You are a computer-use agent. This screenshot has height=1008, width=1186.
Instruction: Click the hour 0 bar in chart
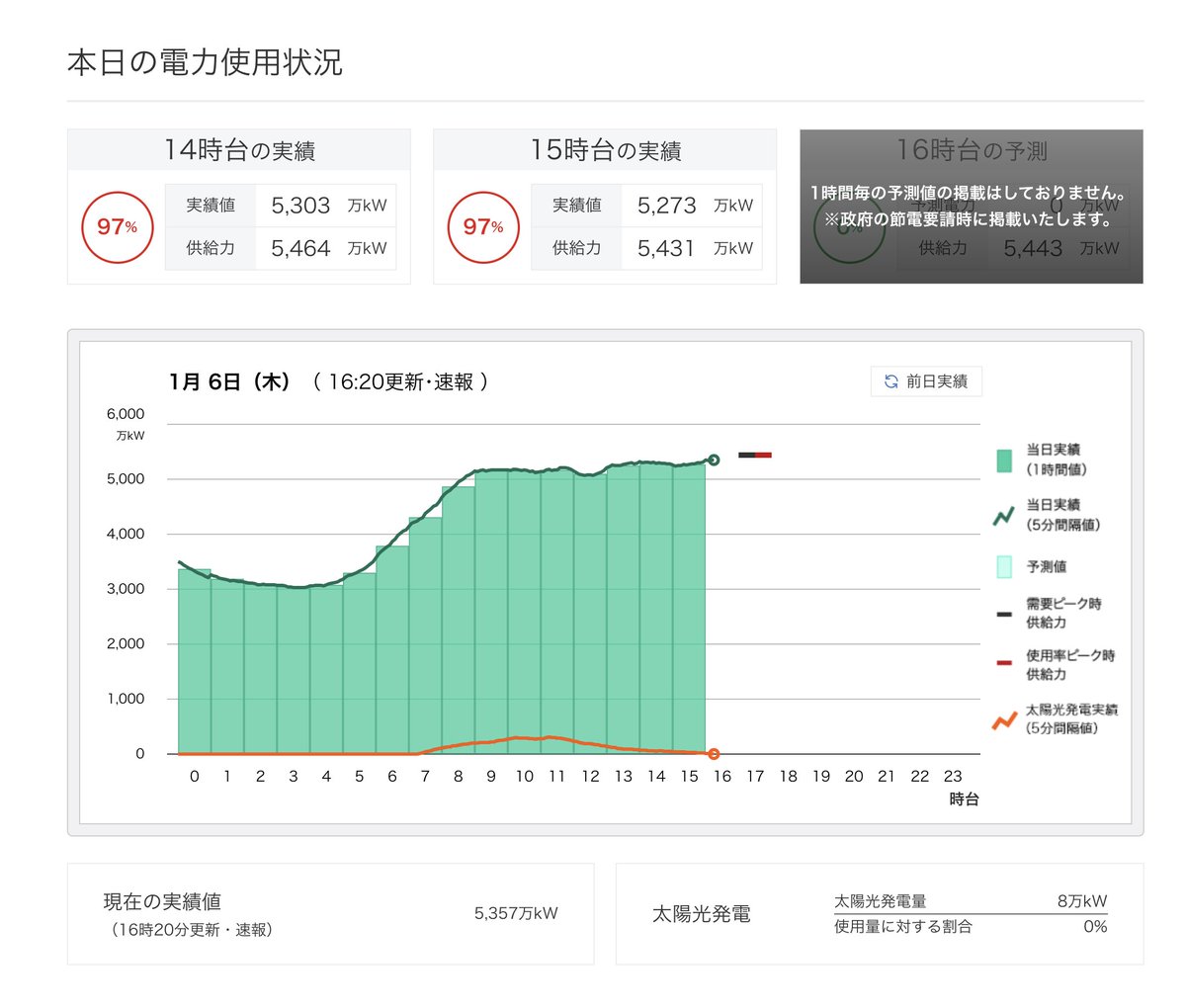pos(195,661)
